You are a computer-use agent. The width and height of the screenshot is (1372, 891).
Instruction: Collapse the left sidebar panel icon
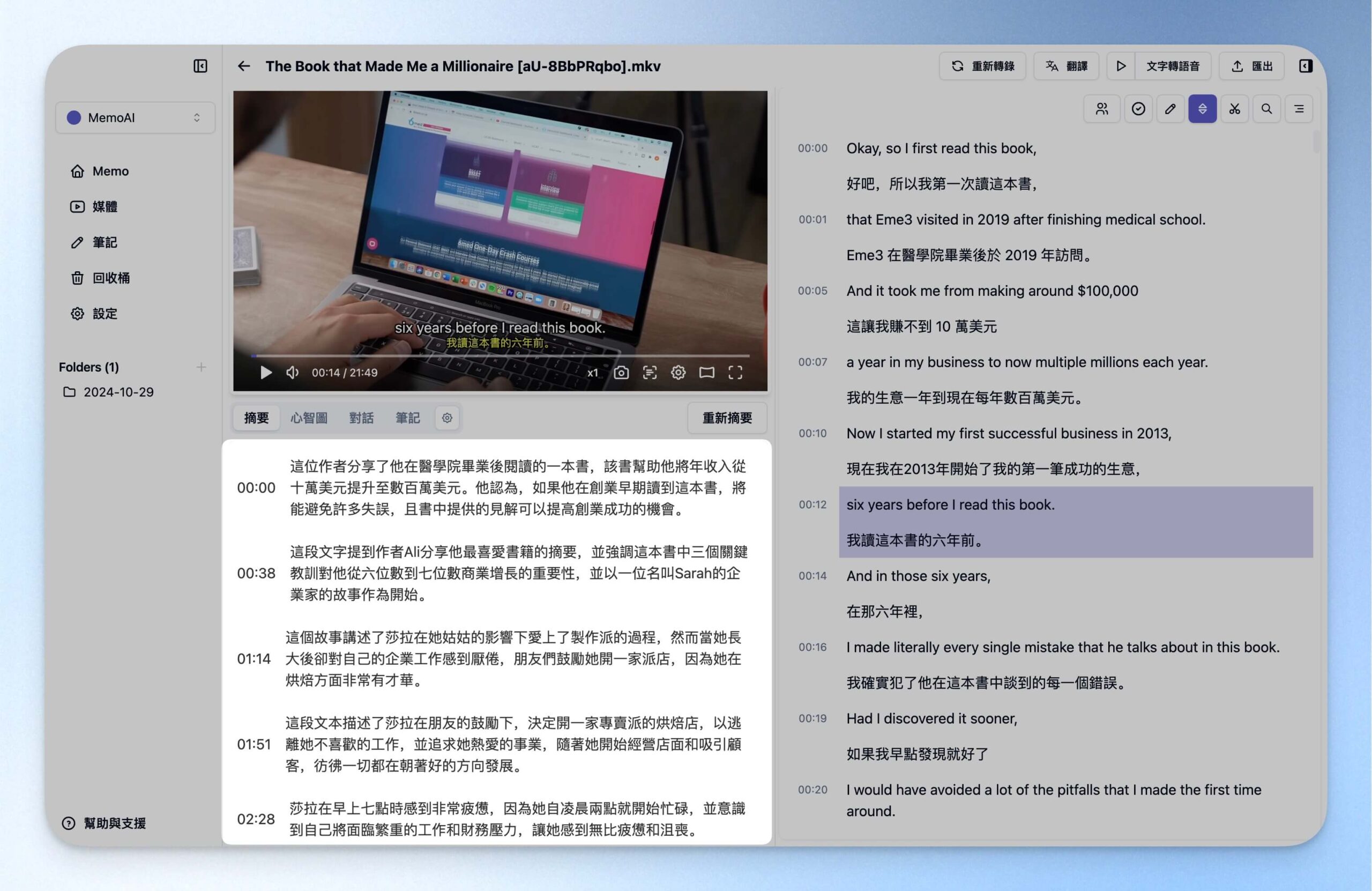click(x=200, y=66)
